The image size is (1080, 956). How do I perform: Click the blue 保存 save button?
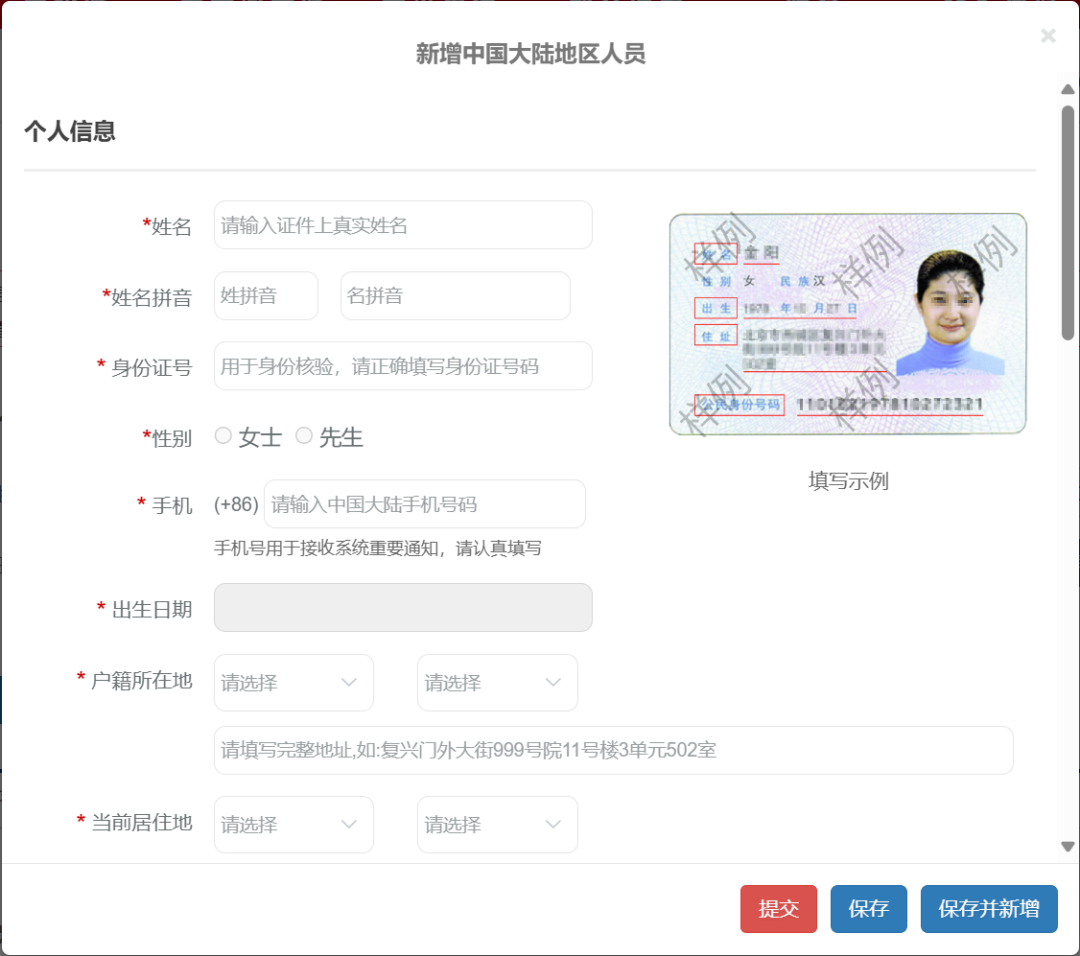868,909
